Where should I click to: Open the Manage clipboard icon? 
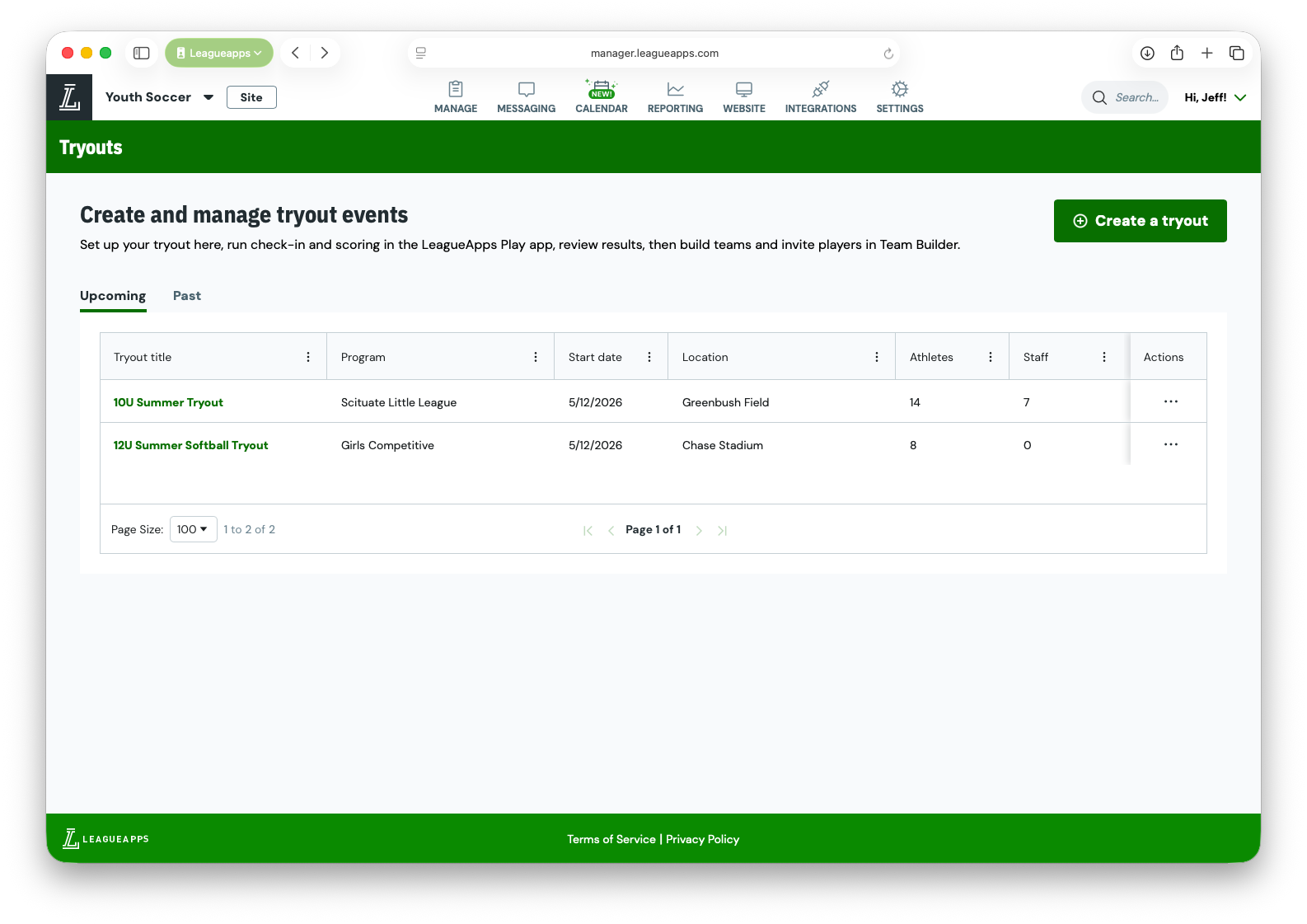coord(456,89)
